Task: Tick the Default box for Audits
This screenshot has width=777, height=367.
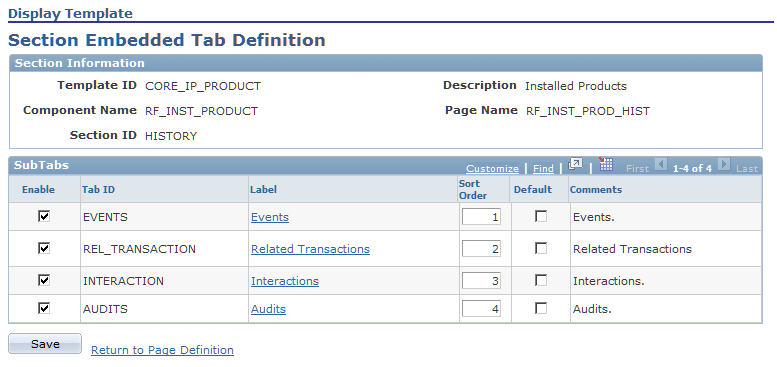Action: [x=541, y=309]
